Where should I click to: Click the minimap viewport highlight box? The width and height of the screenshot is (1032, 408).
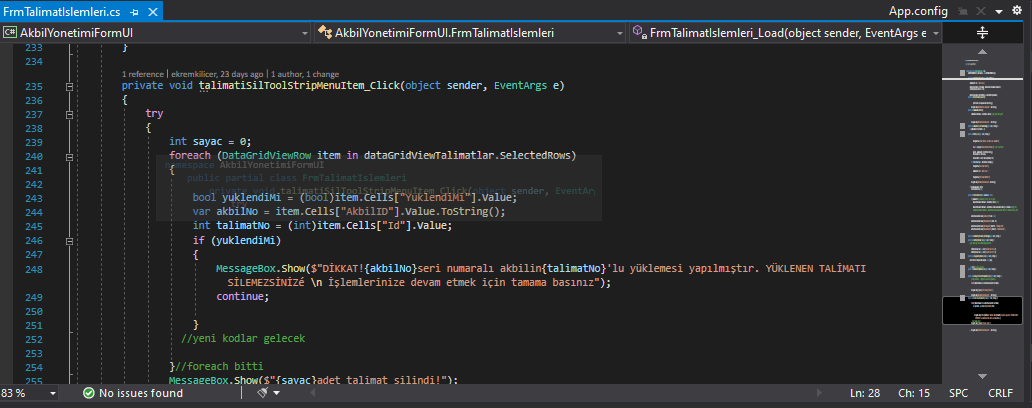[981, 311]
